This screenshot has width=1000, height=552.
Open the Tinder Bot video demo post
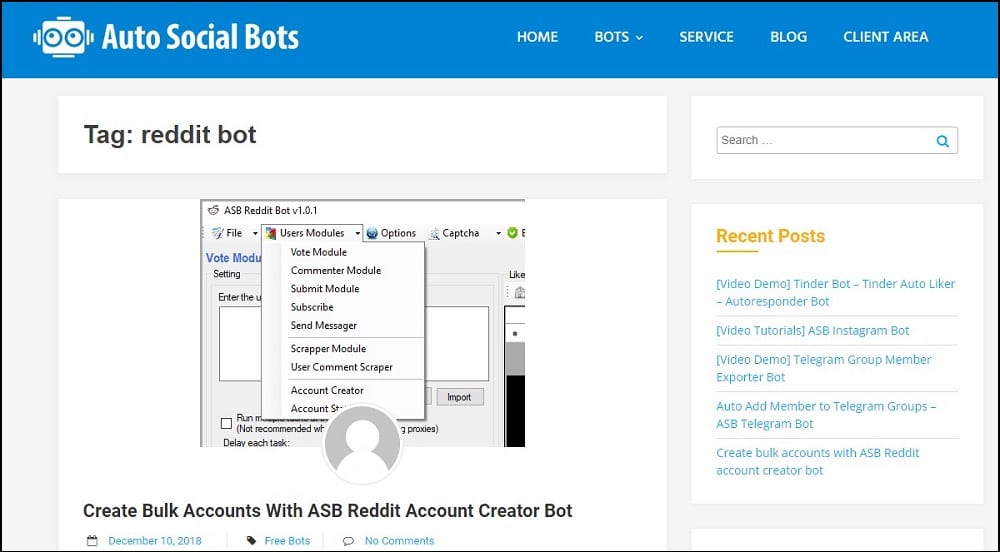tap(835, 293)
